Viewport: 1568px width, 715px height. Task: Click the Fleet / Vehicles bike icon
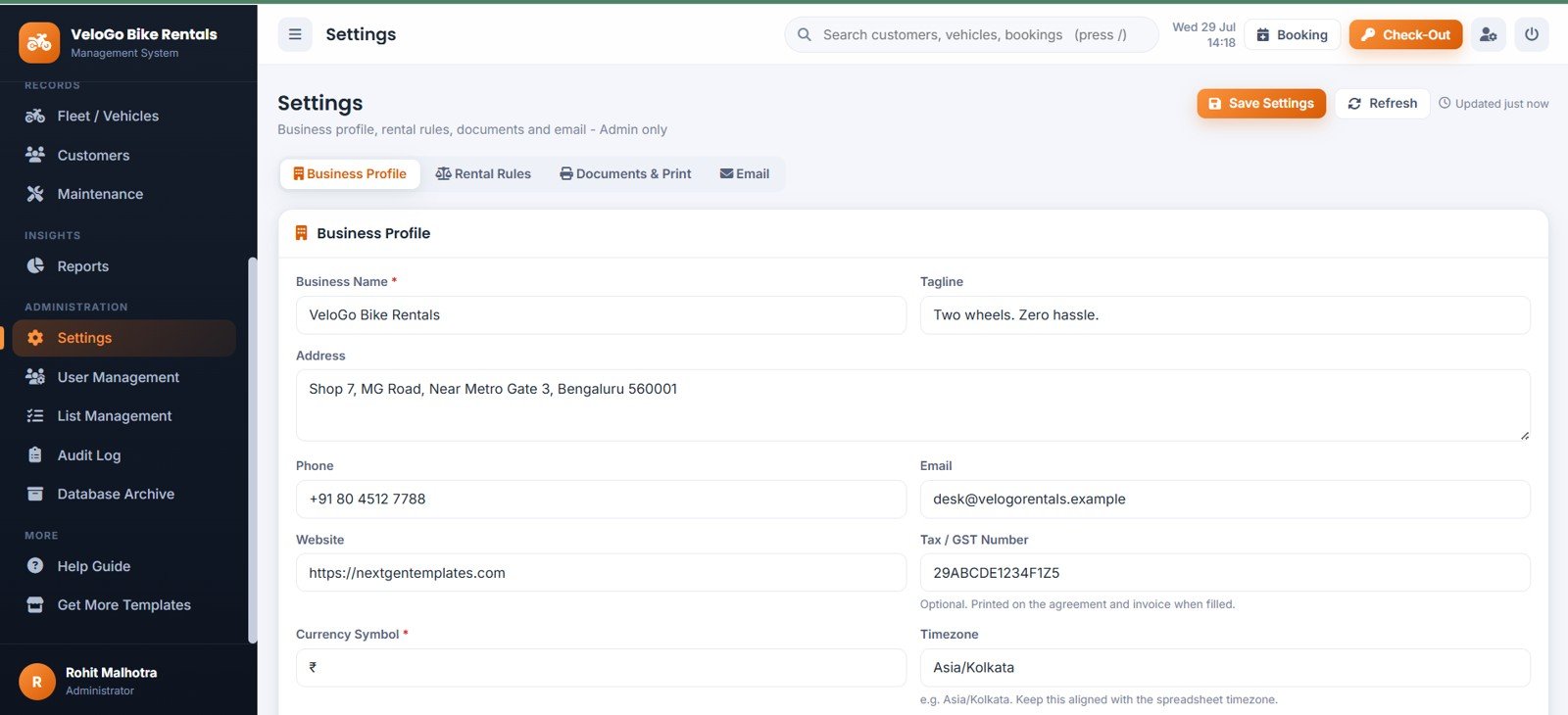pos(35,116)
